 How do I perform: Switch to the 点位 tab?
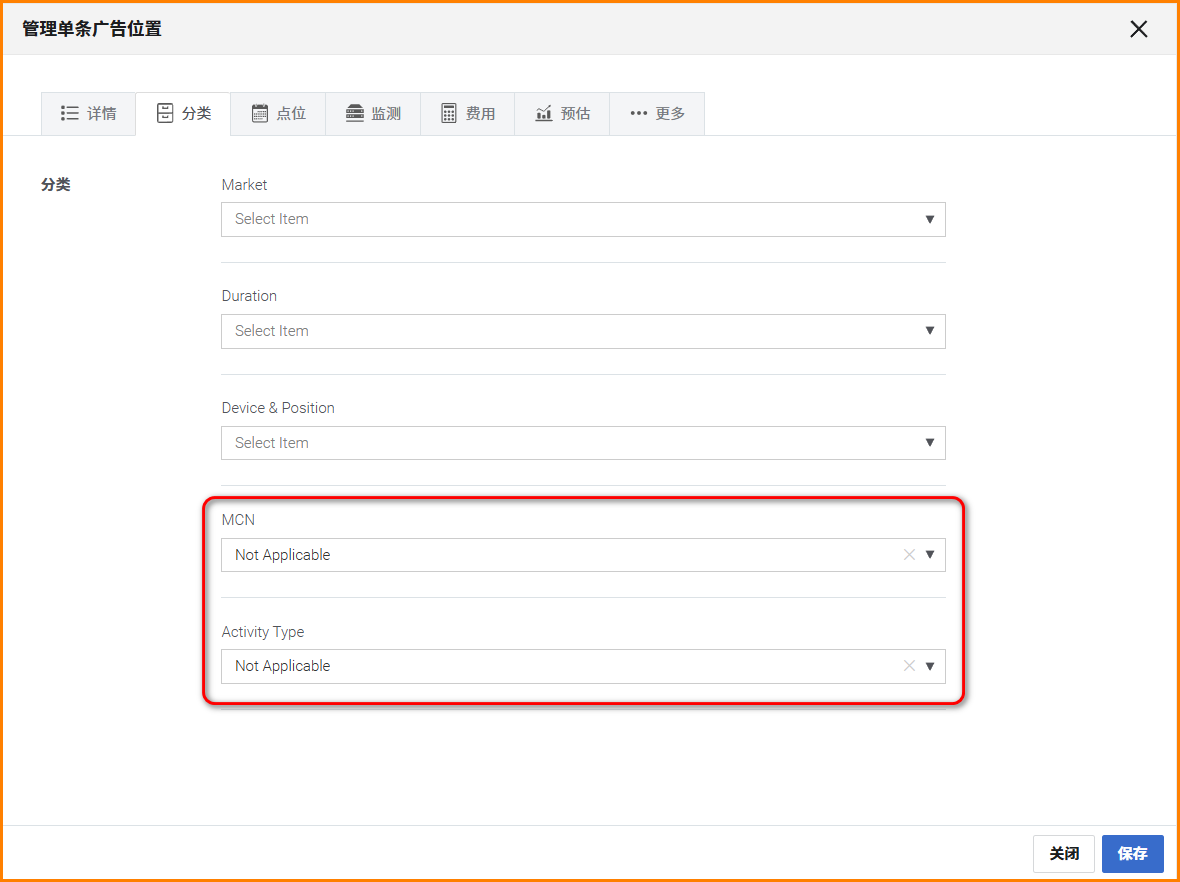278,114
